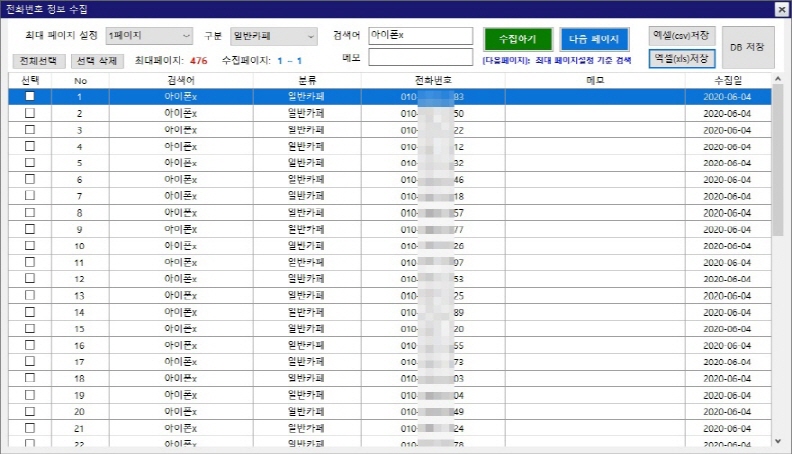Click the empty 메모 input field
This screenshot has width=792, height=454.
[x=420, y=57]
